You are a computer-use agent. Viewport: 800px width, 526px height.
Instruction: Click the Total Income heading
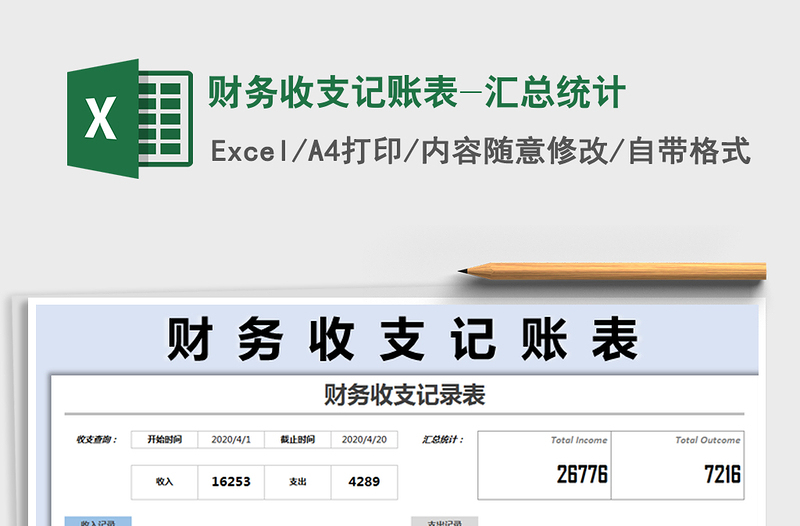[x=579, y=440]
